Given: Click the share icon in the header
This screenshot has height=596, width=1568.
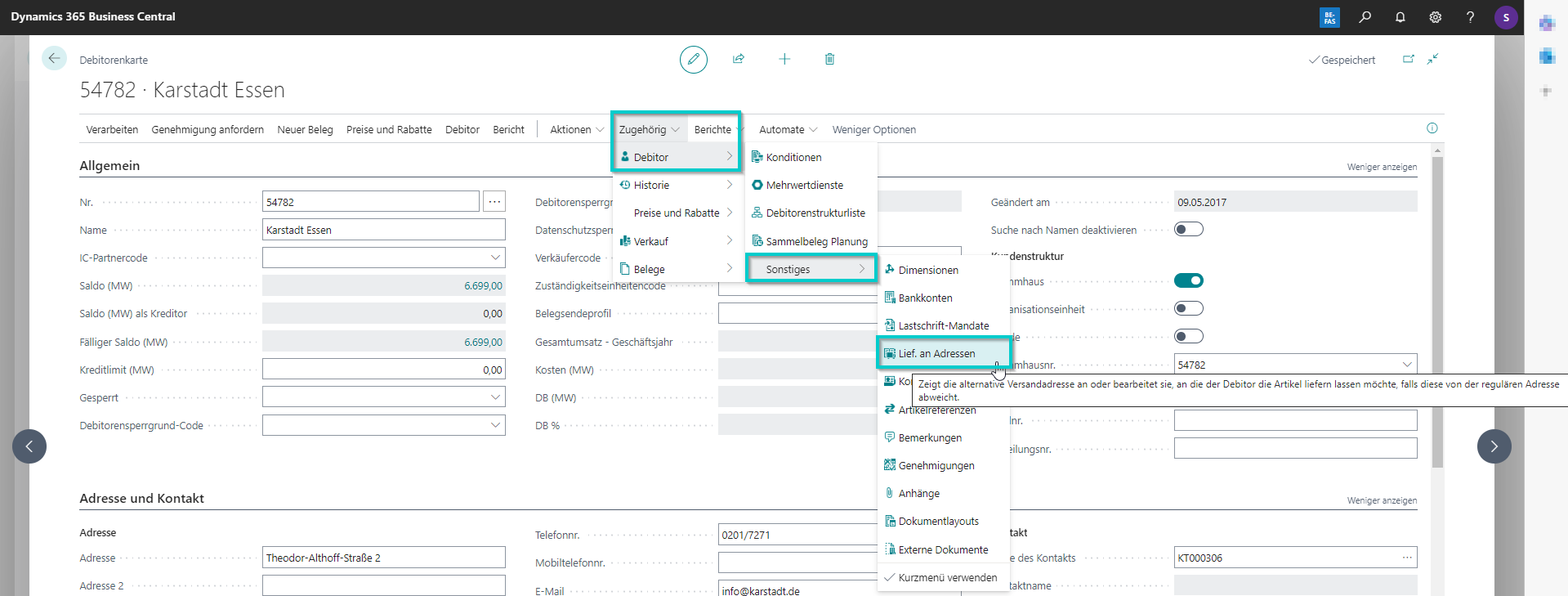Looking at the screenshot, I should (739, 59).
